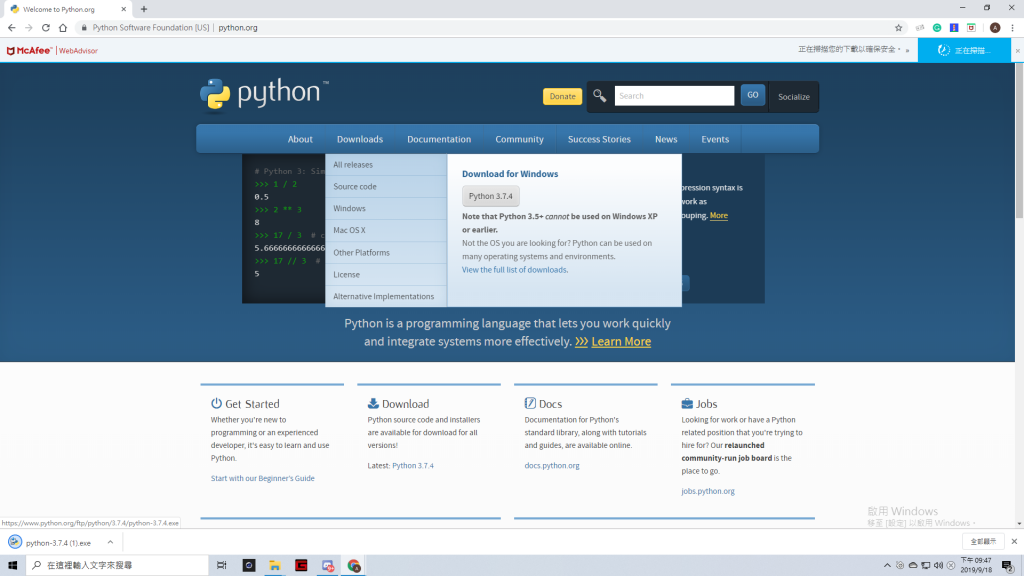The width and height of the screenshot is (1024, 576).
Task: Click the Latest Python 3.7.4 link
Action: [x=413, y=466]
